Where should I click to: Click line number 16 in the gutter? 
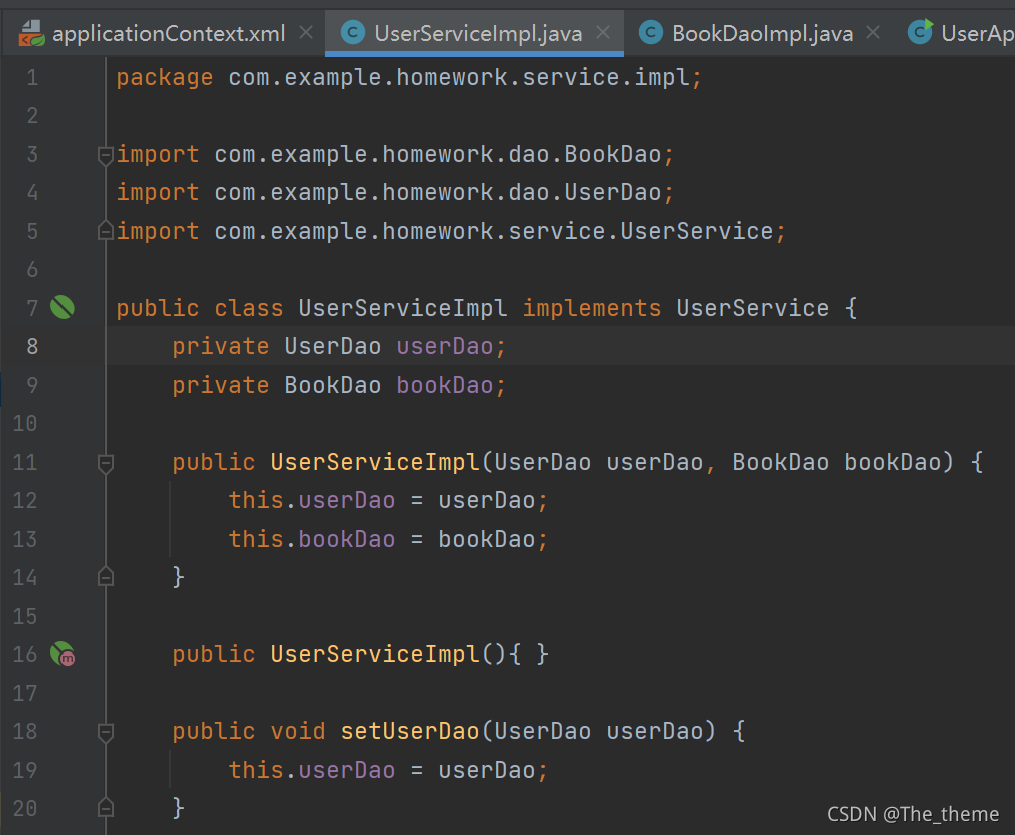pyautogui.click(x=25, y=654)
